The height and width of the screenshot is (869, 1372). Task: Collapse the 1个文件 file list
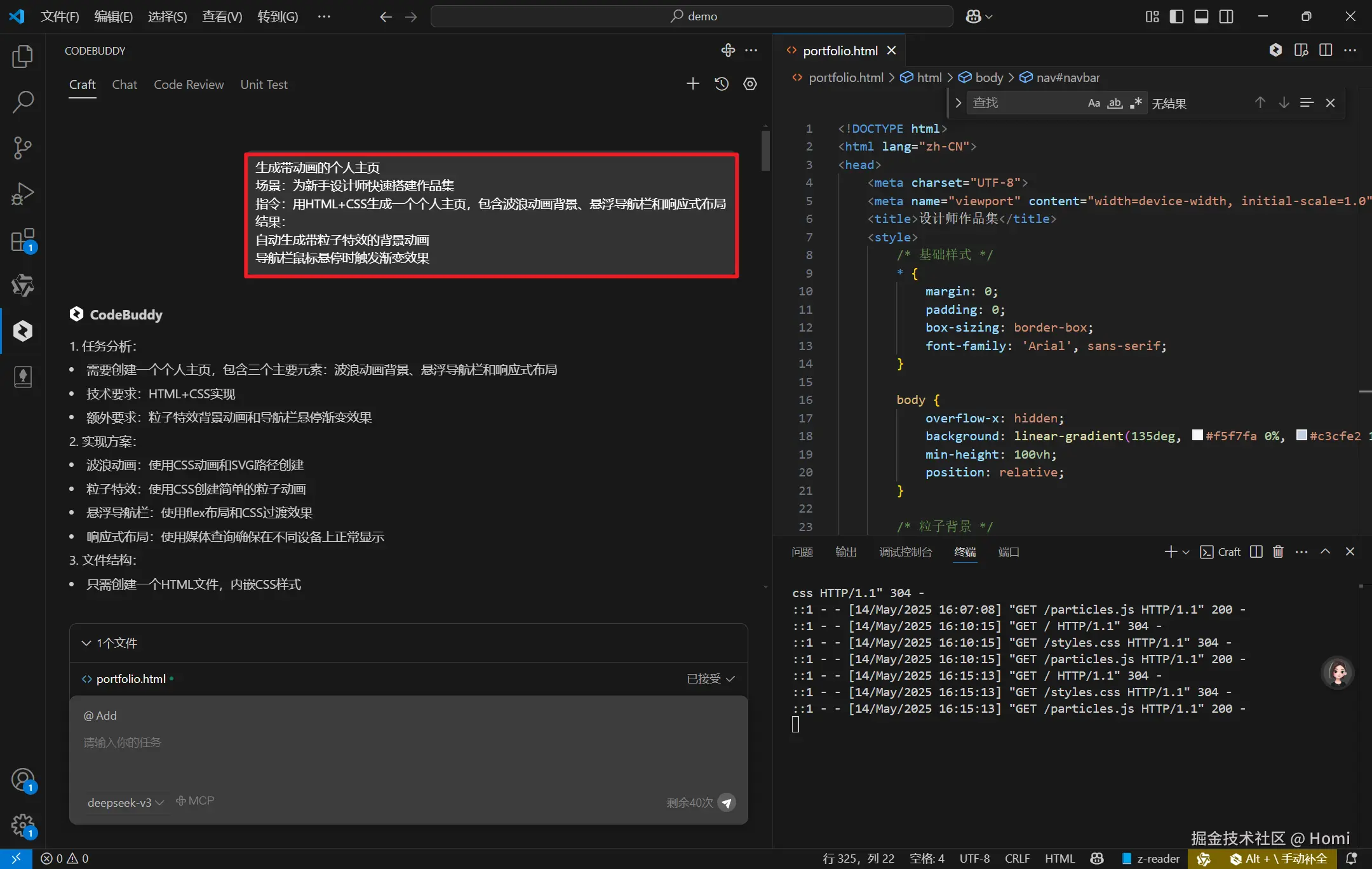click(86, 643)
